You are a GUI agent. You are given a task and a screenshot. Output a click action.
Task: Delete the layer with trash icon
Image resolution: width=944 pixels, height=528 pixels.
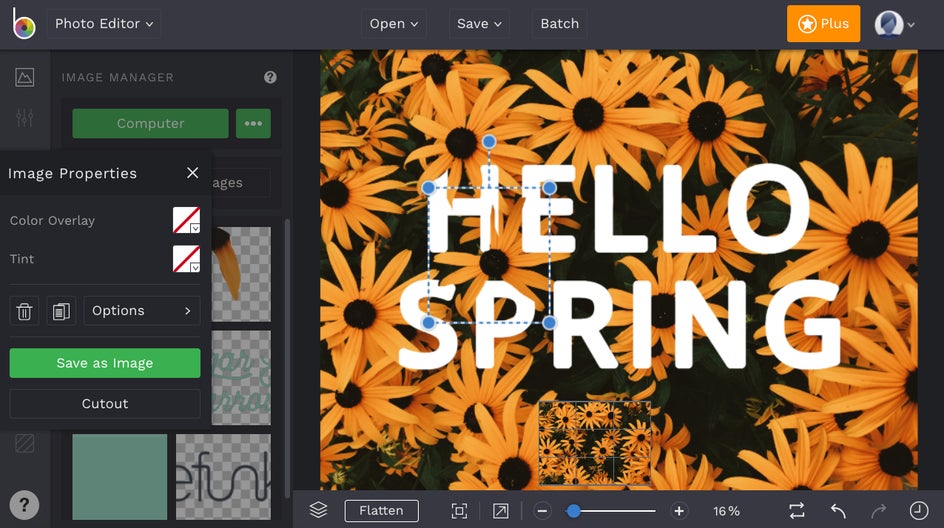point(24,311)
